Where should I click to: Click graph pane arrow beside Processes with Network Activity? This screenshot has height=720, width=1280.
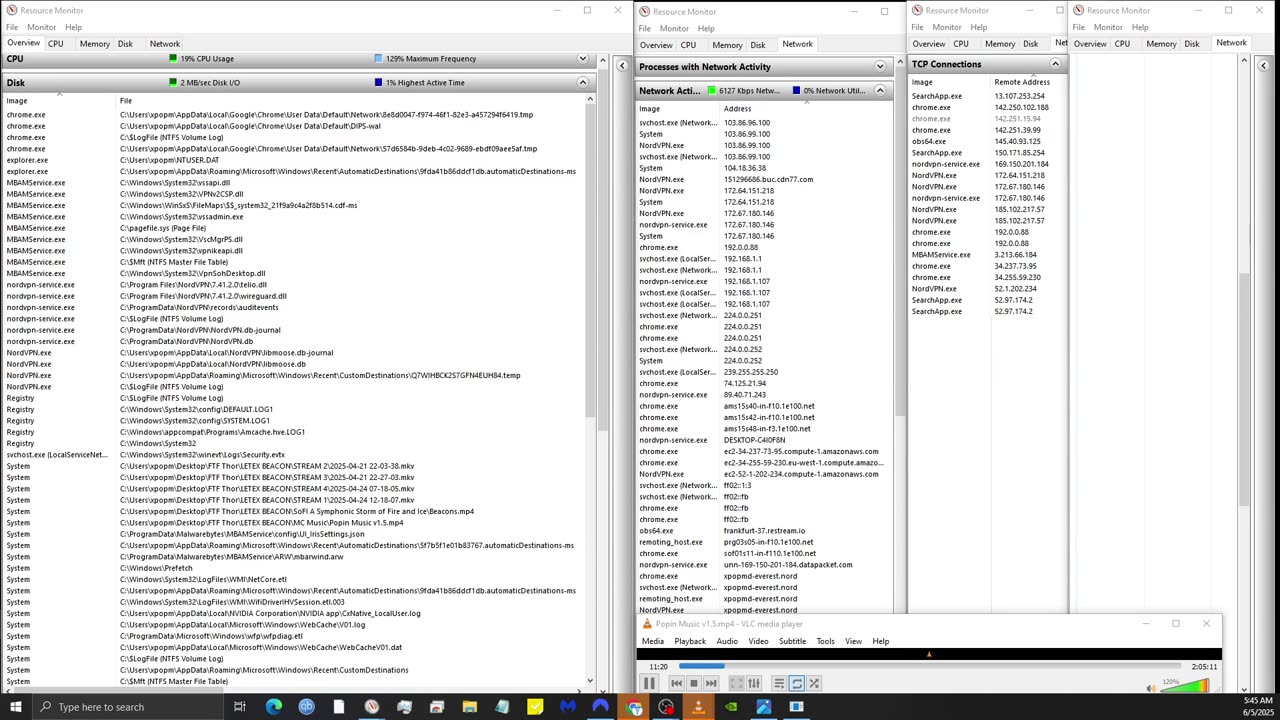(x=622, y=66)
